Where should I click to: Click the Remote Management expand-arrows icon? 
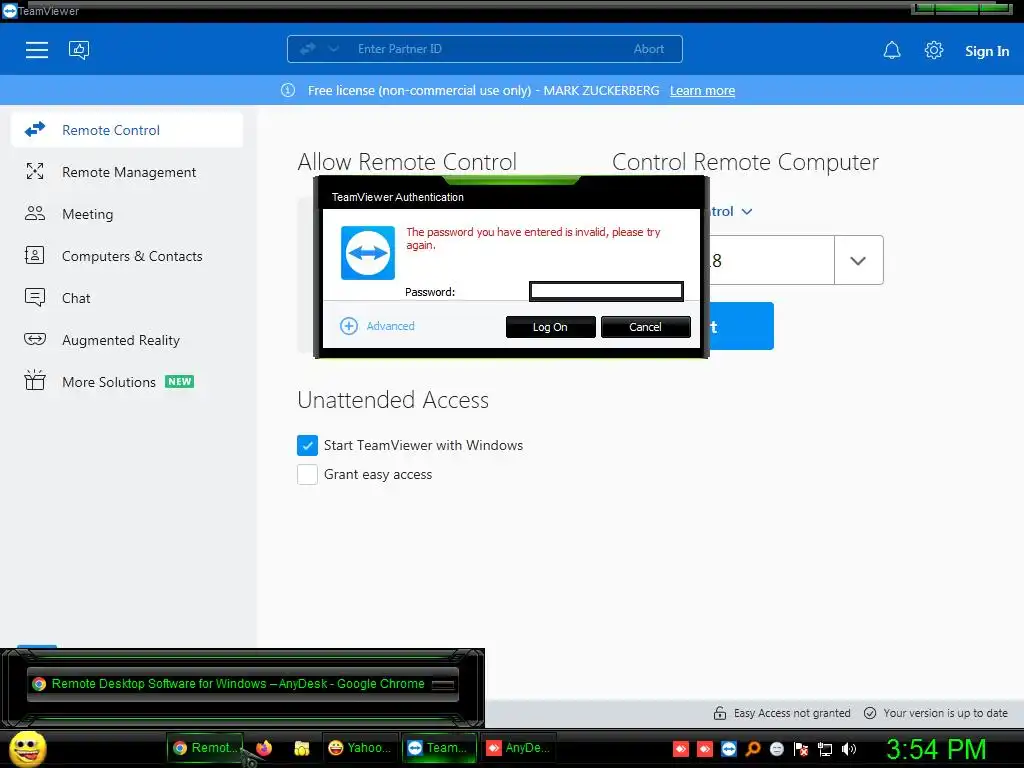coord(35,171)
